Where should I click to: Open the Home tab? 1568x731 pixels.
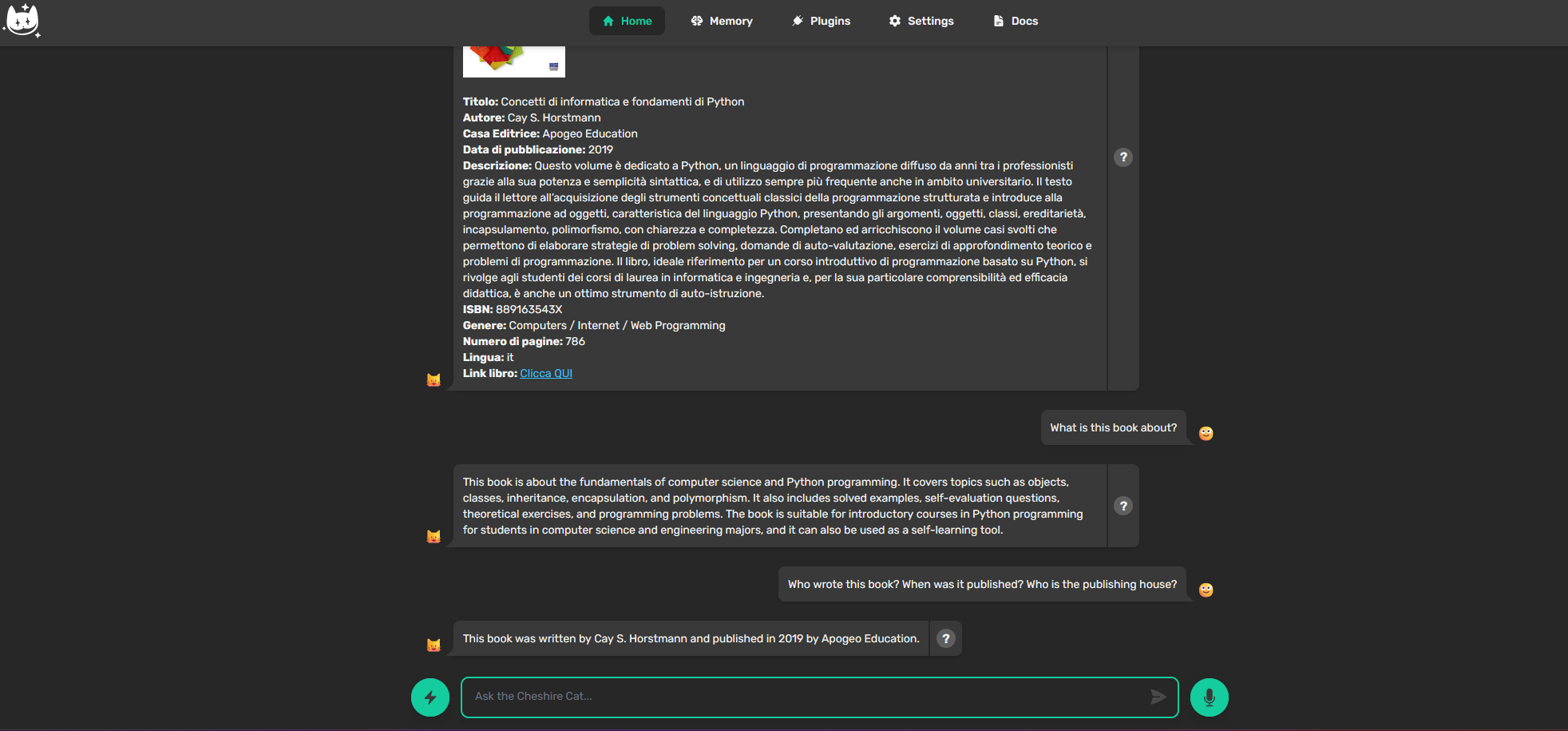627,21
